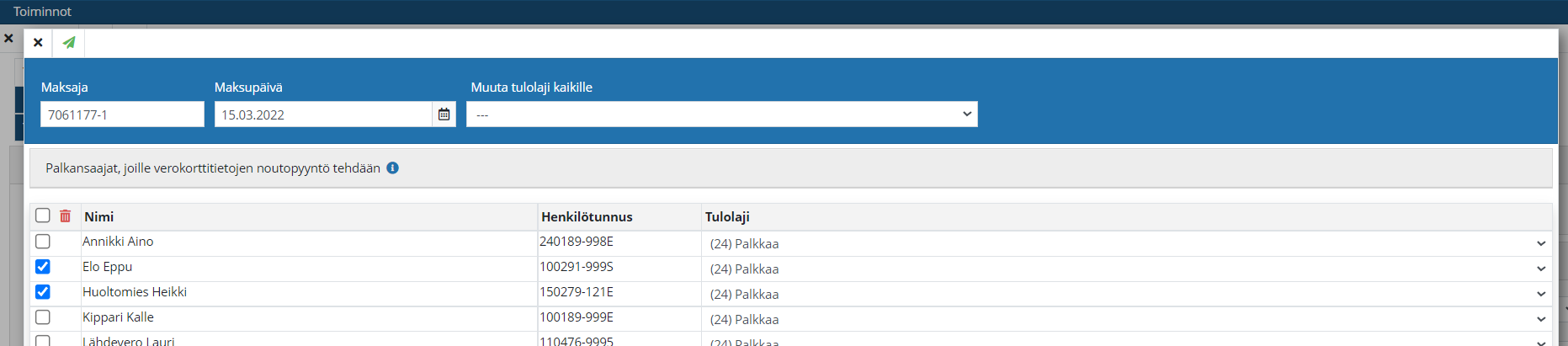This screenshot has height=346, width=1568.
Task: Click the Maksaja input field
Action: coord(122,114)
